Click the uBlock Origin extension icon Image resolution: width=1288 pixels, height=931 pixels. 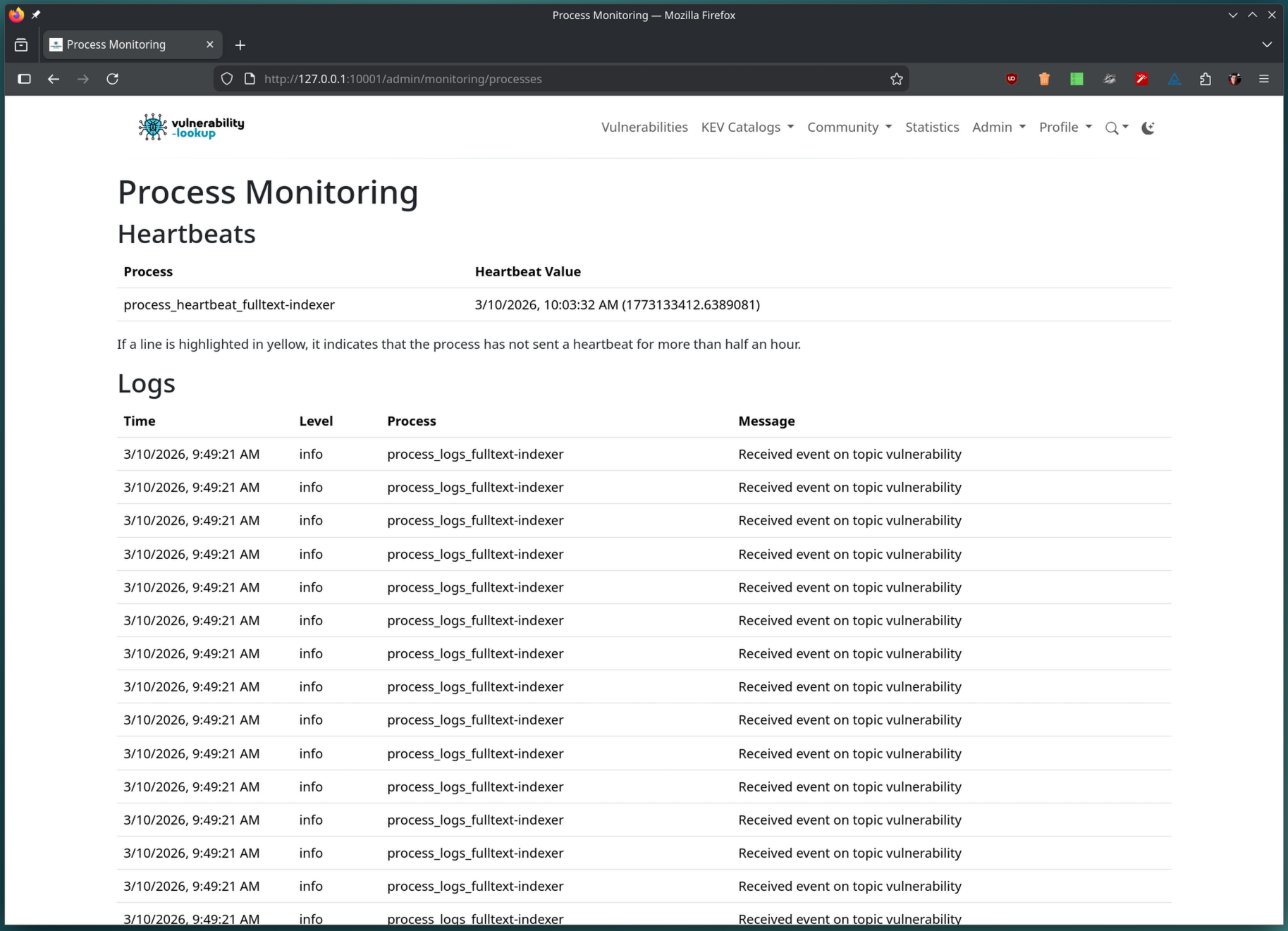pos(1012,79)
